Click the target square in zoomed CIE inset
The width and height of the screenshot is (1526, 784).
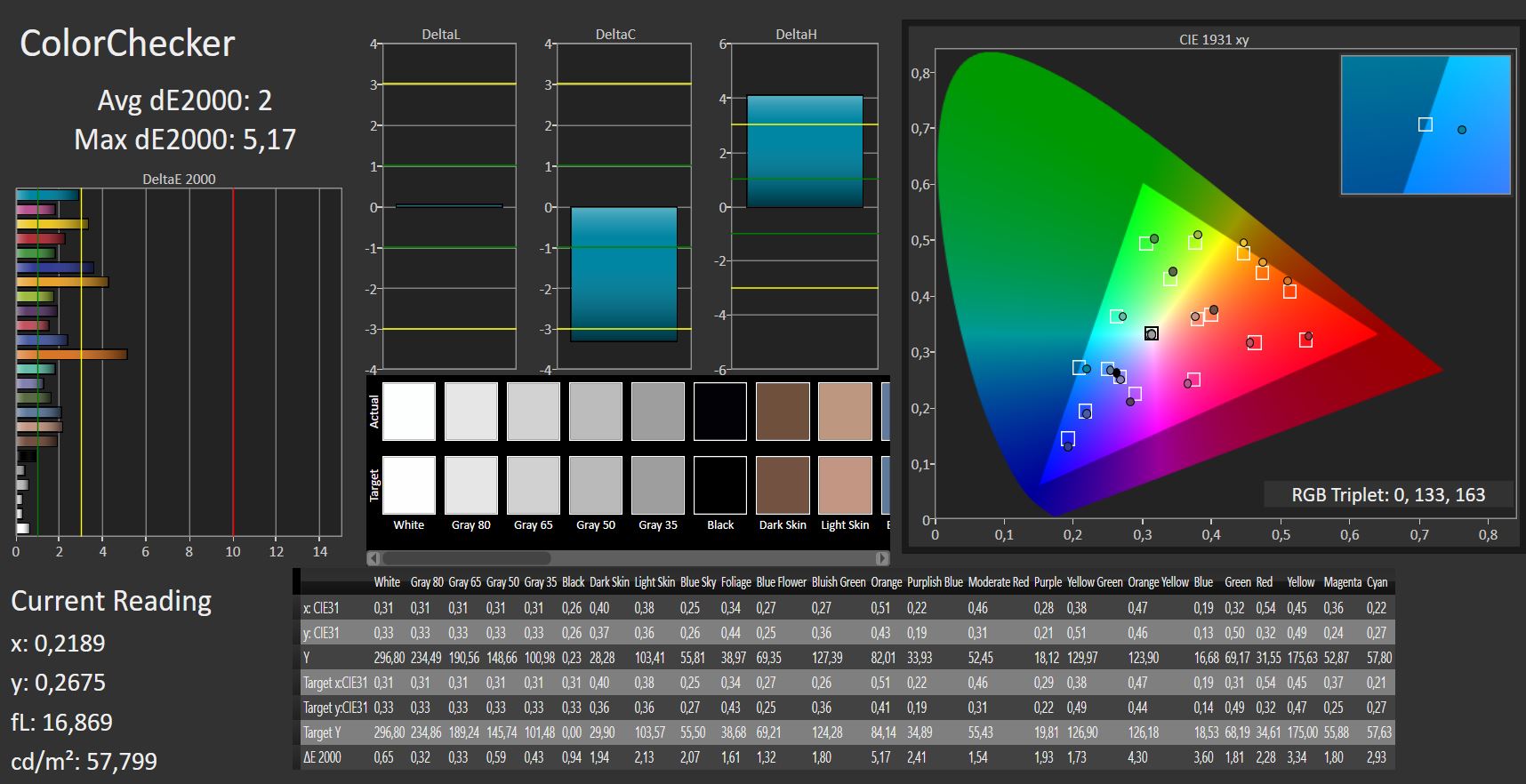1425,124
